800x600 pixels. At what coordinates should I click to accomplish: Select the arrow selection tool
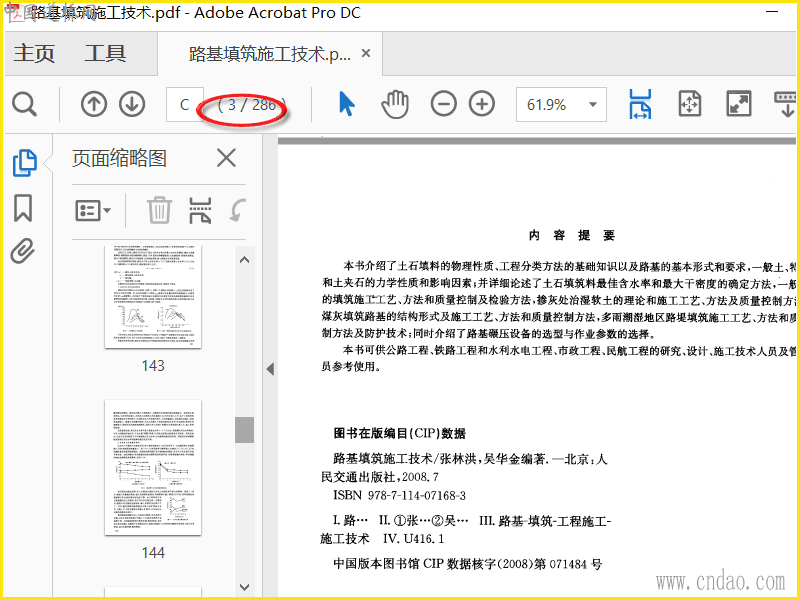(x=346, y=104)
